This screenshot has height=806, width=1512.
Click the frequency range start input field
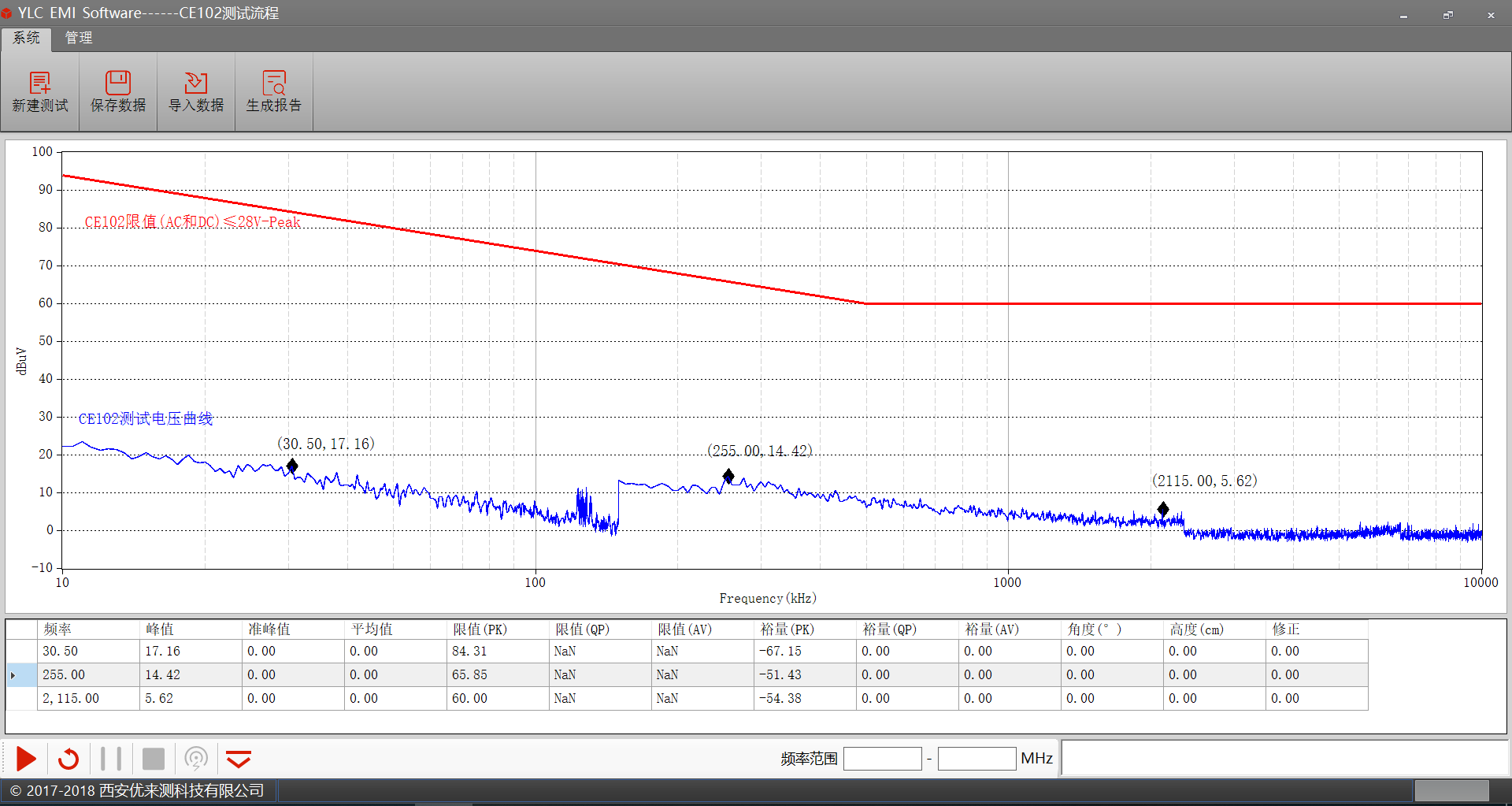(882, 759)
